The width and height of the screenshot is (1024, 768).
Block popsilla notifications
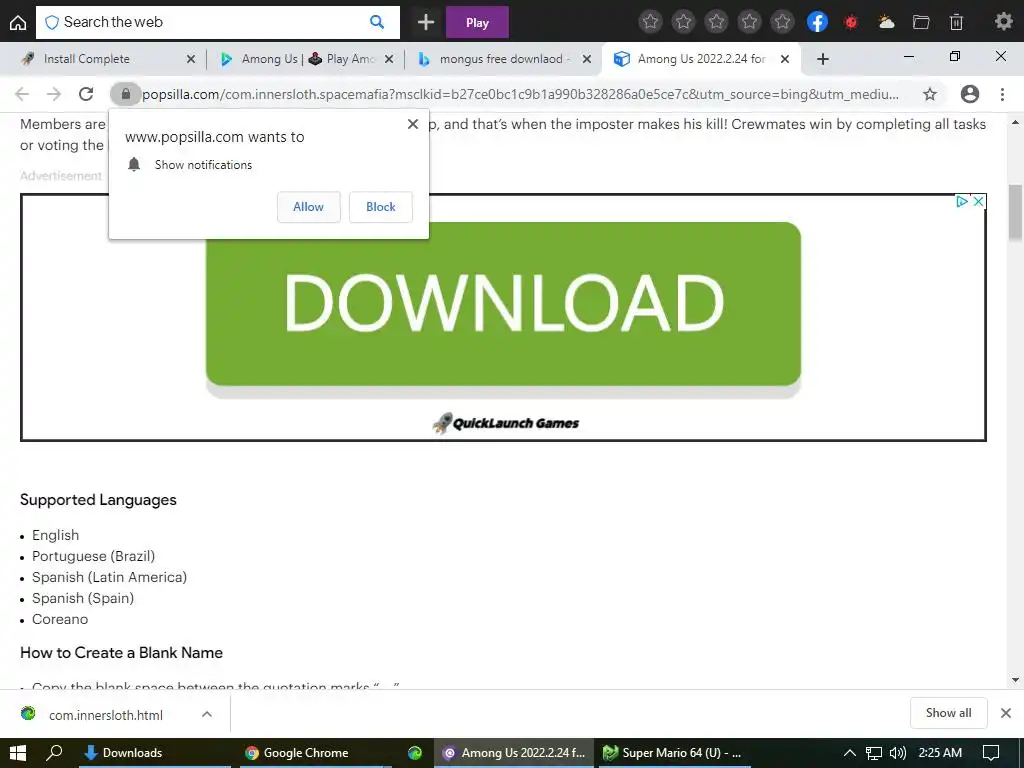(381, 207)
